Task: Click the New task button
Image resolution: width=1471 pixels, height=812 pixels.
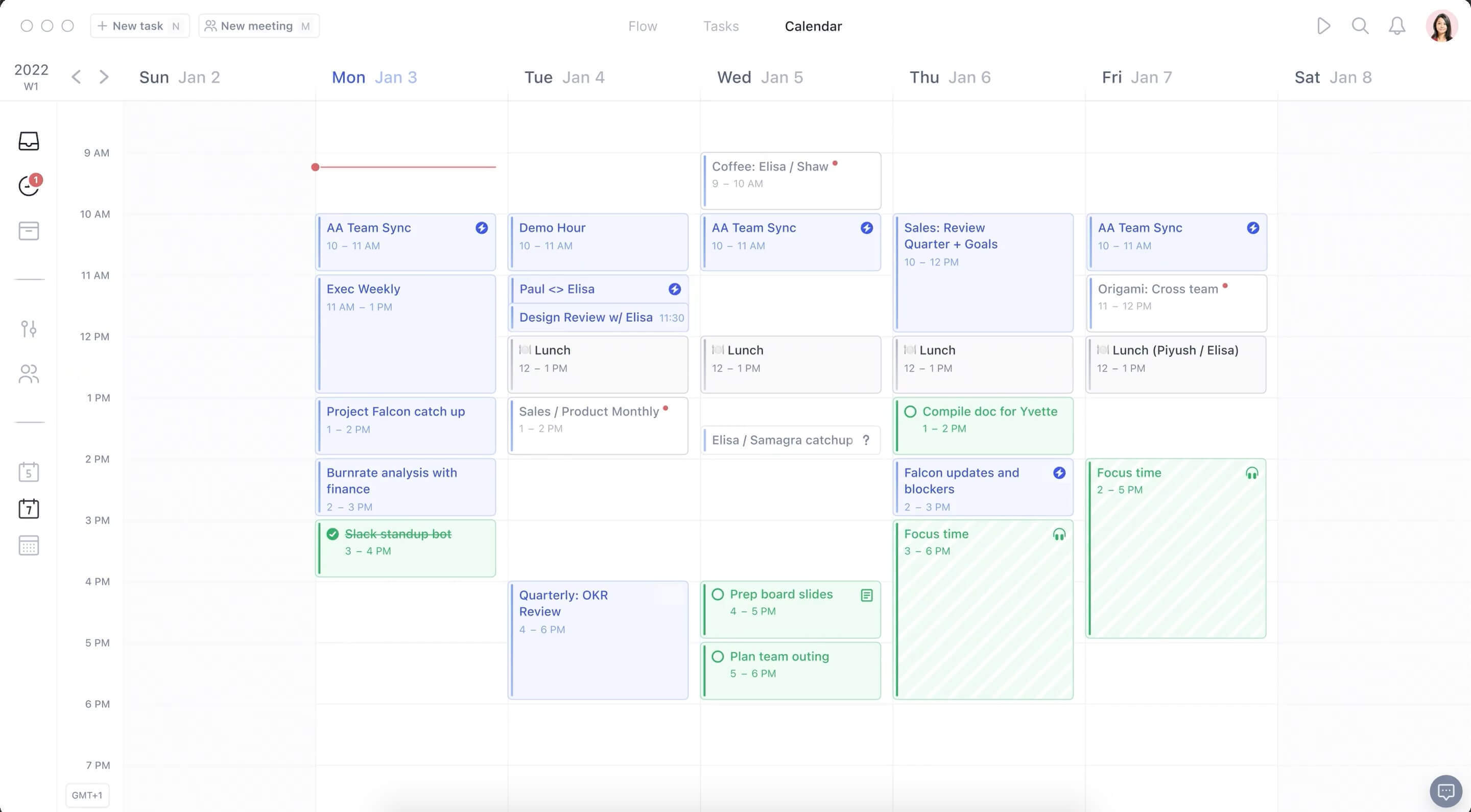Action: click(x=139, y=26)
